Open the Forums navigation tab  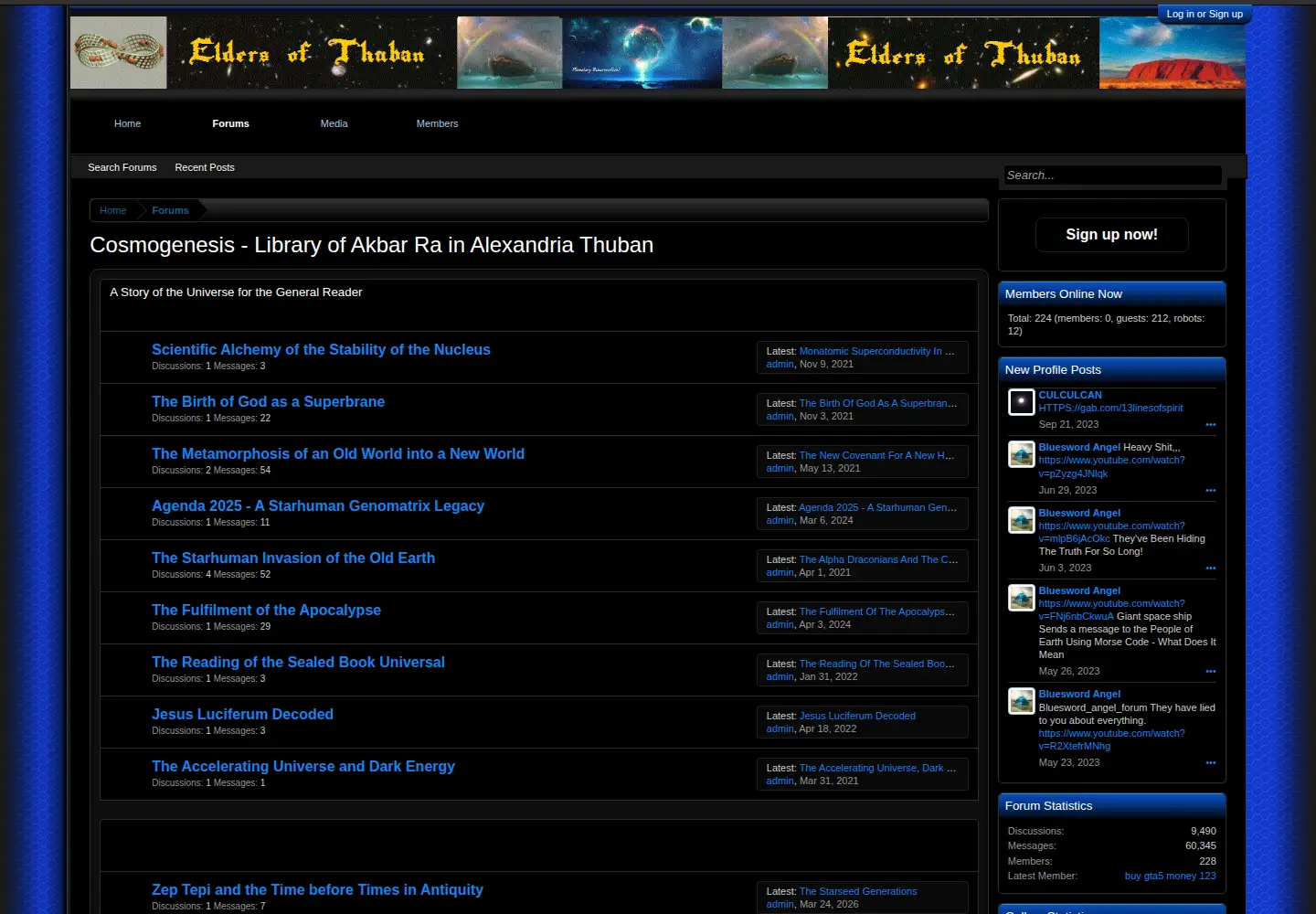pos(230,123)
